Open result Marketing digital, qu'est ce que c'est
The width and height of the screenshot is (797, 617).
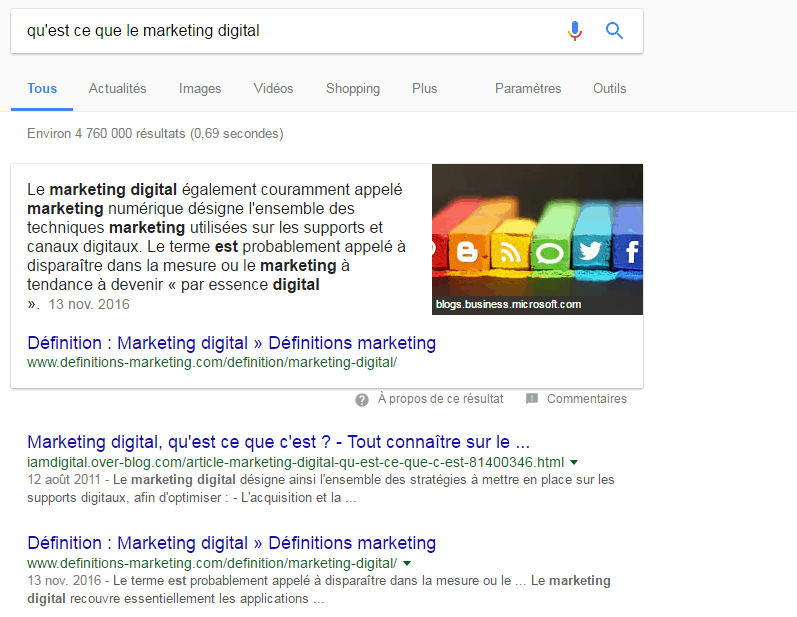pyautogui.click(x=279, y=442)
